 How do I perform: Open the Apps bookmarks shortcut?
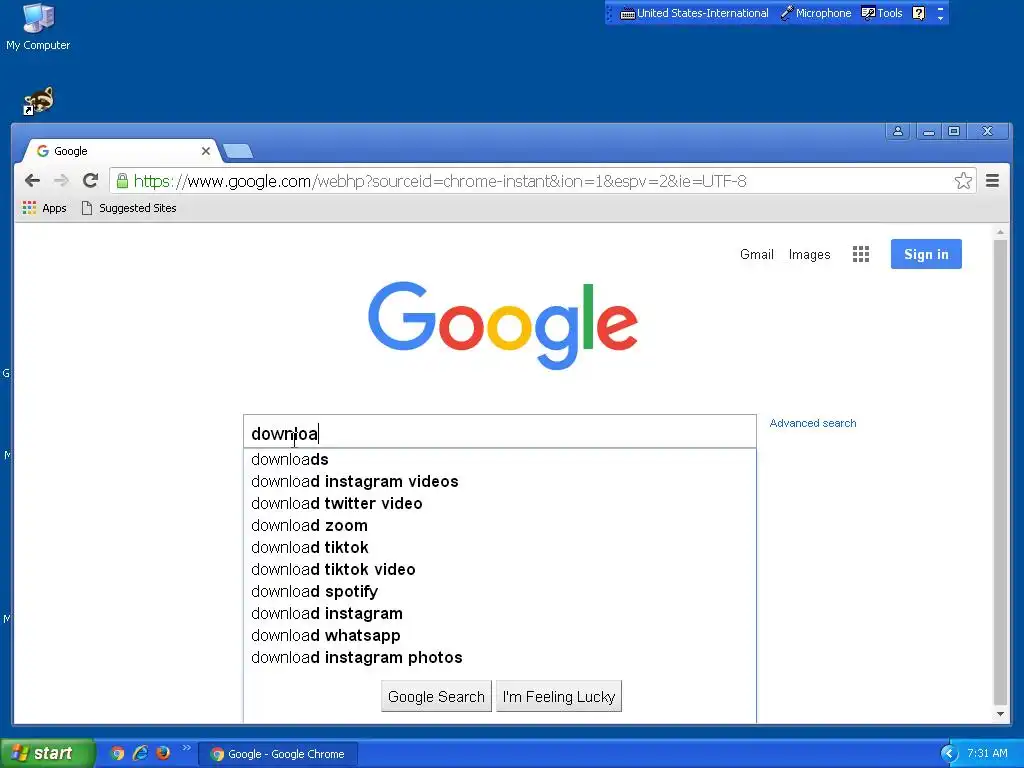point(44,208)
